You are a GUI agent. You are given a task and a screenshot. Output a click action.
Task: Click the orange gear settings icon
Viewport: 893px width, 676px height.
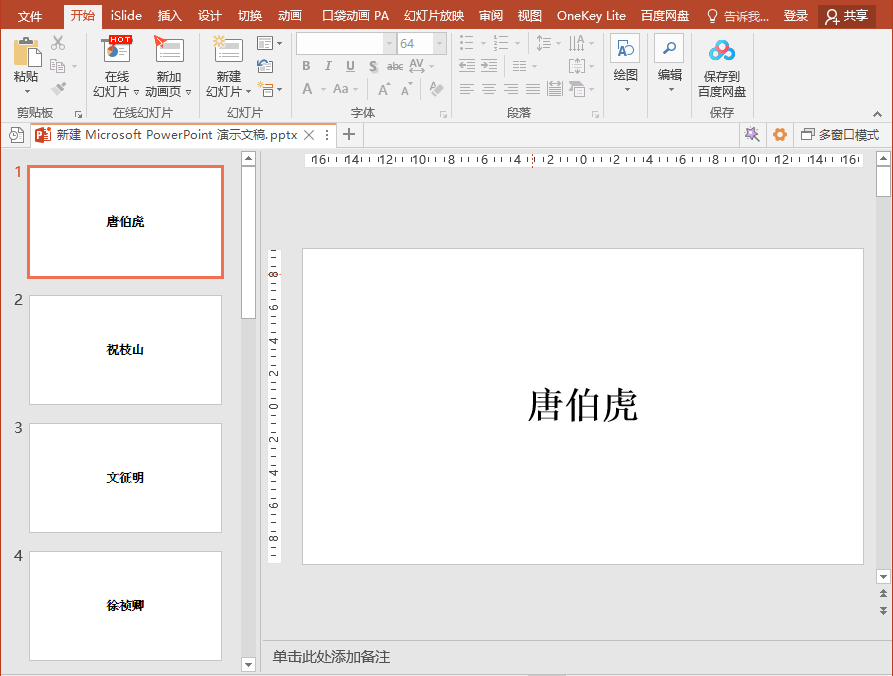coord(780,135)
